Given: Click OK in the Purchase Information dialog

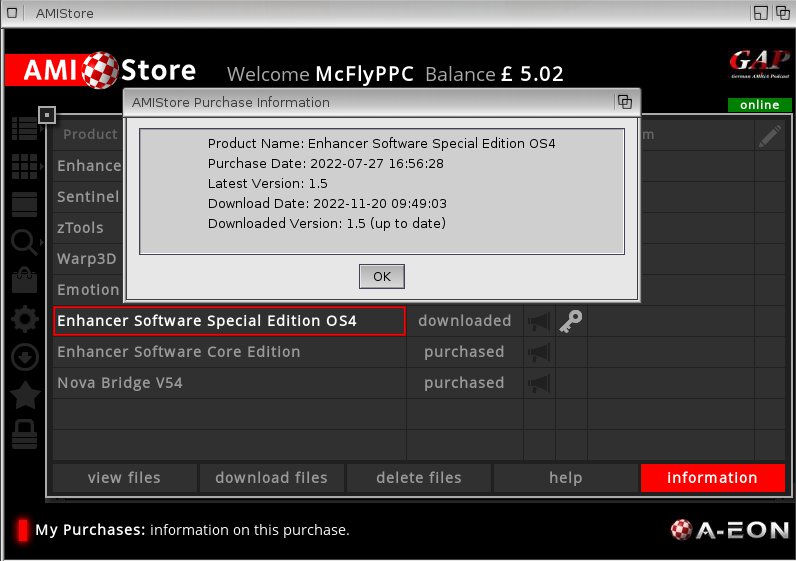Looking at the screenshot, I should (x=382, y=277).
